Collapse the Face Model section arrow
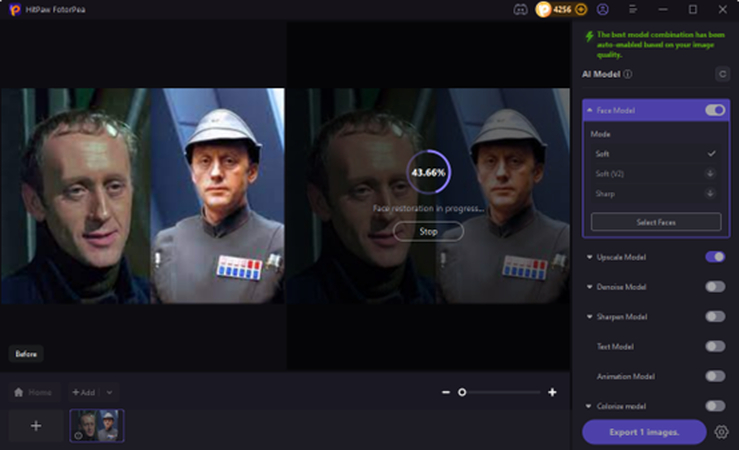Image resolution: width=739 pixels, height=450 pixels. point(589,110)
